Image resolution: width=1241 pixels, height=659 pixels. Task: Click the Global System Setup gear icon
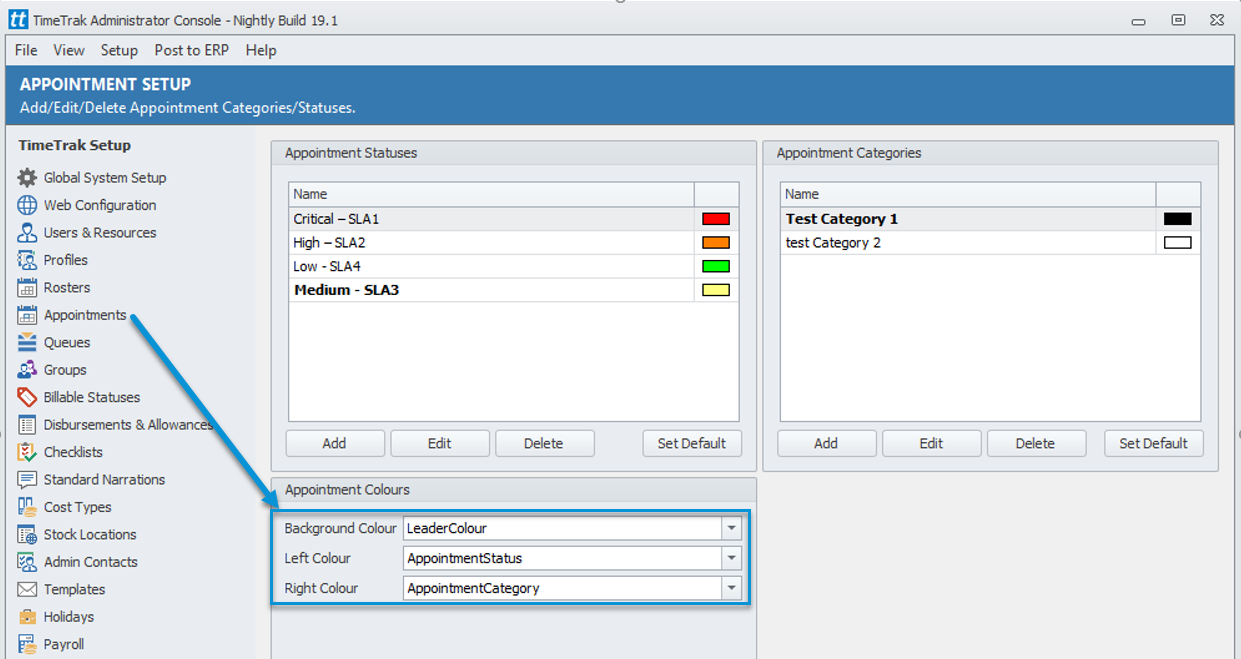tap(27, 178)
